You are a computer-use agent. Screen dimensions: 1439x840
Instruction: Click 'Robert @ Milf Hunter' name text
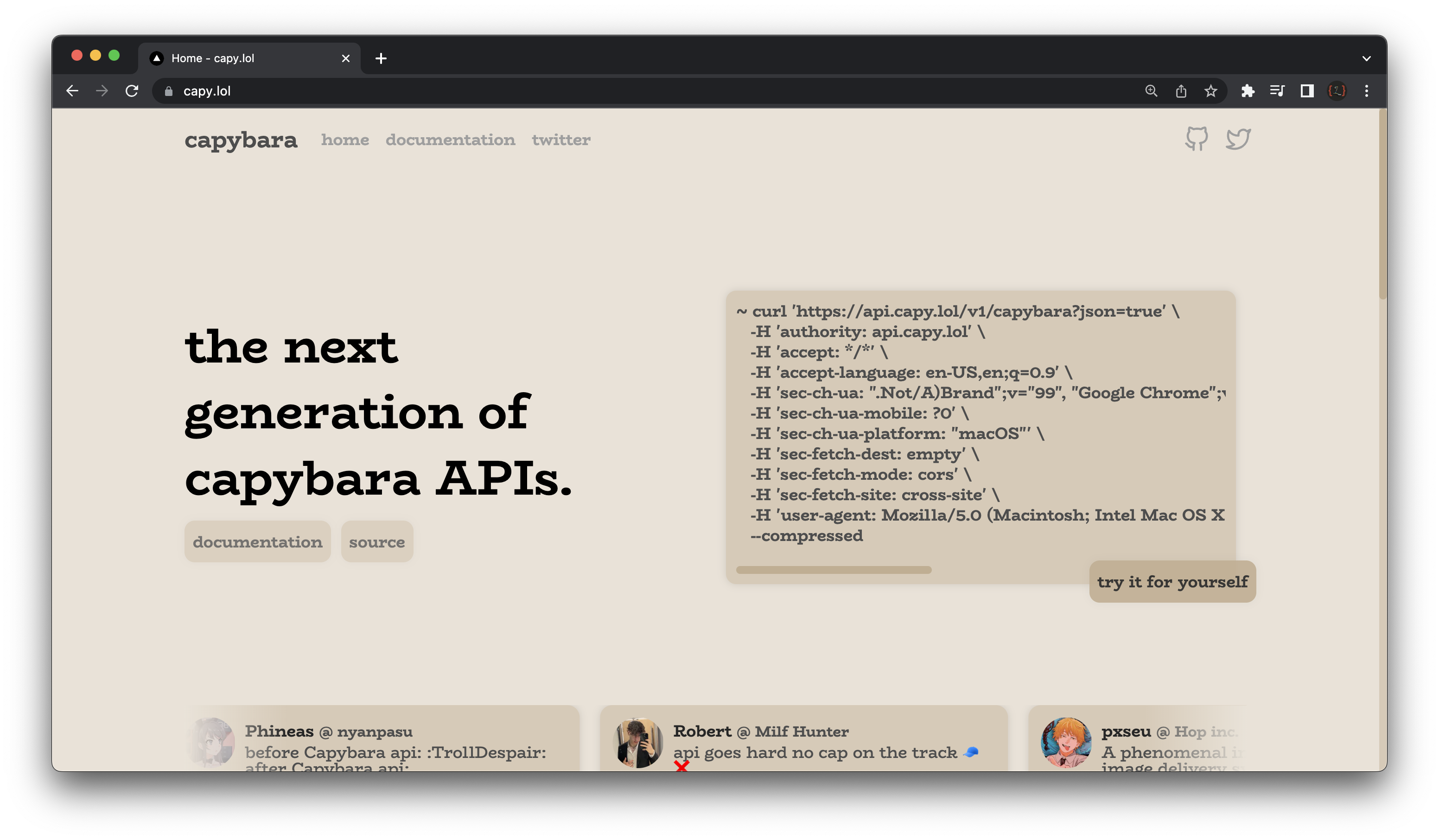tap(761, 732)
